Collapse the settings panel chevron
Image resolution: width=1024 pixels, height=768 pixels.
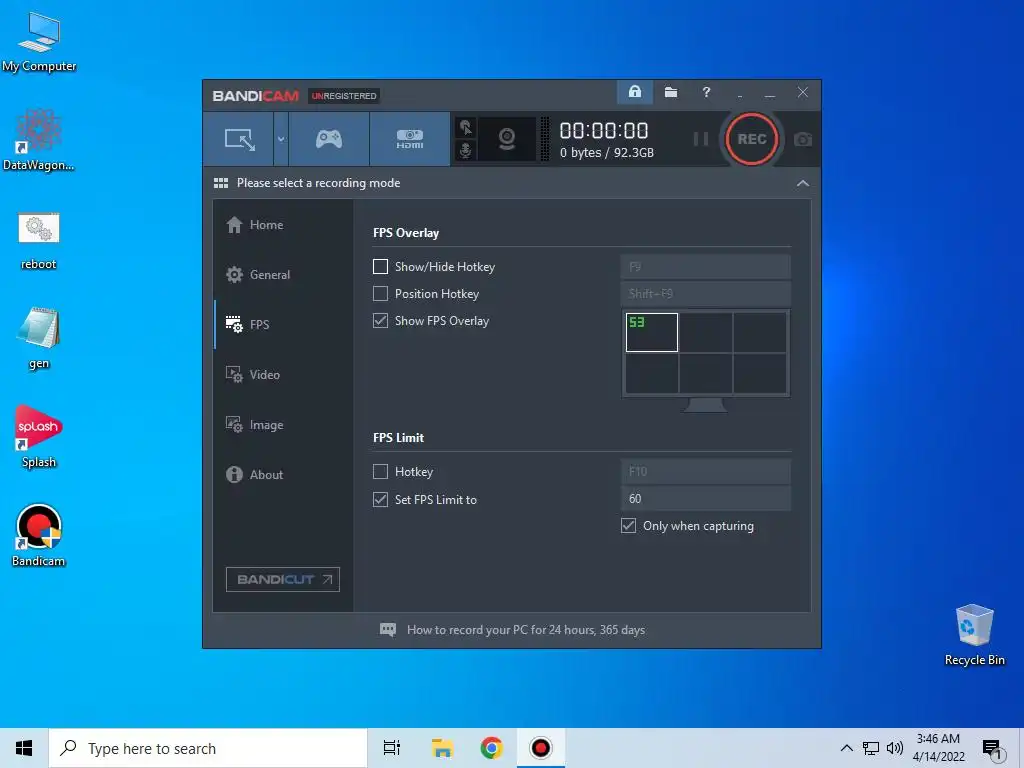pyautogui.click(x=803, y=184)
